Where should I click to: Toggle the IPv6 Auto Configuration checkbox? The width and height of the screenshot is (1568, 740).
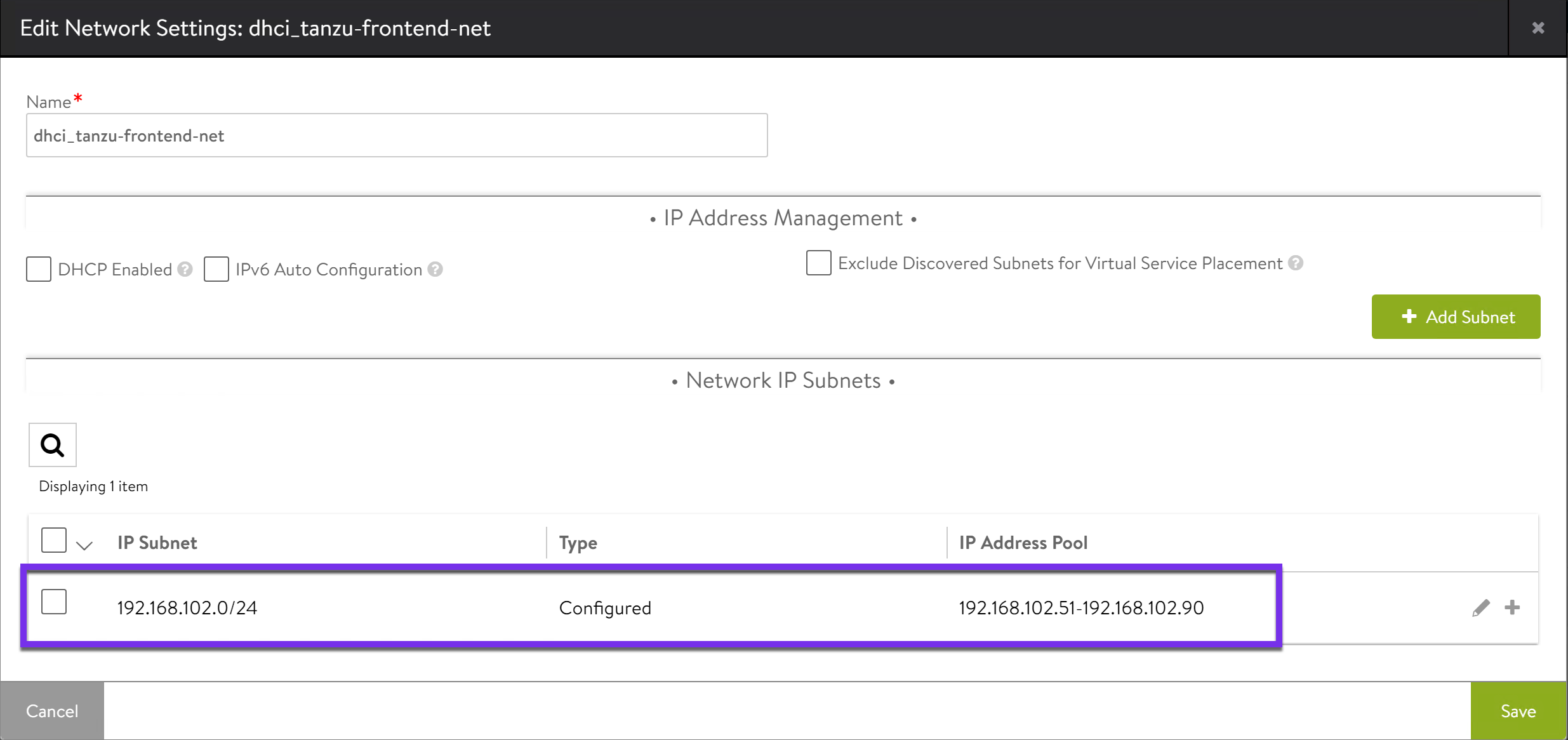216,269
